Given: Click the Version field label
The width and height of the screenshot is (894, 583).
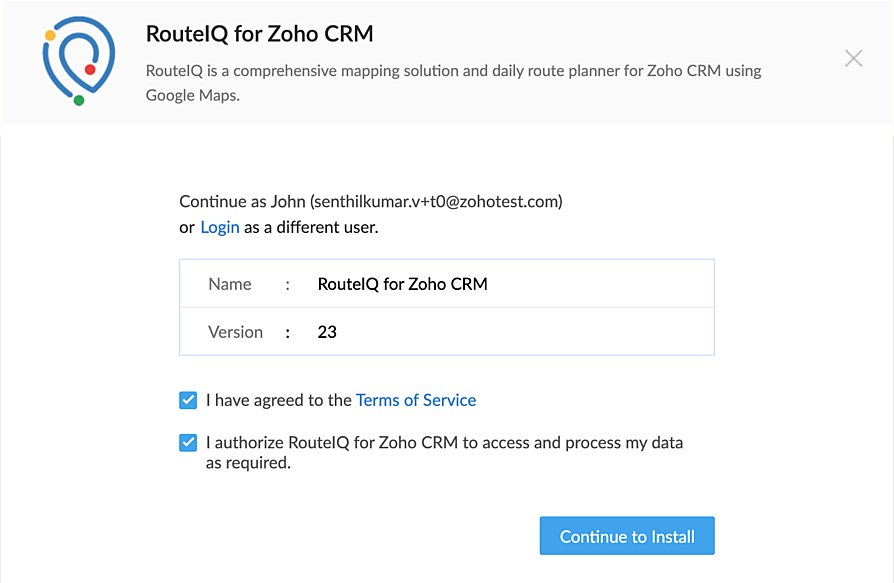Looking at the screenshot, I should tap(235, 332).
